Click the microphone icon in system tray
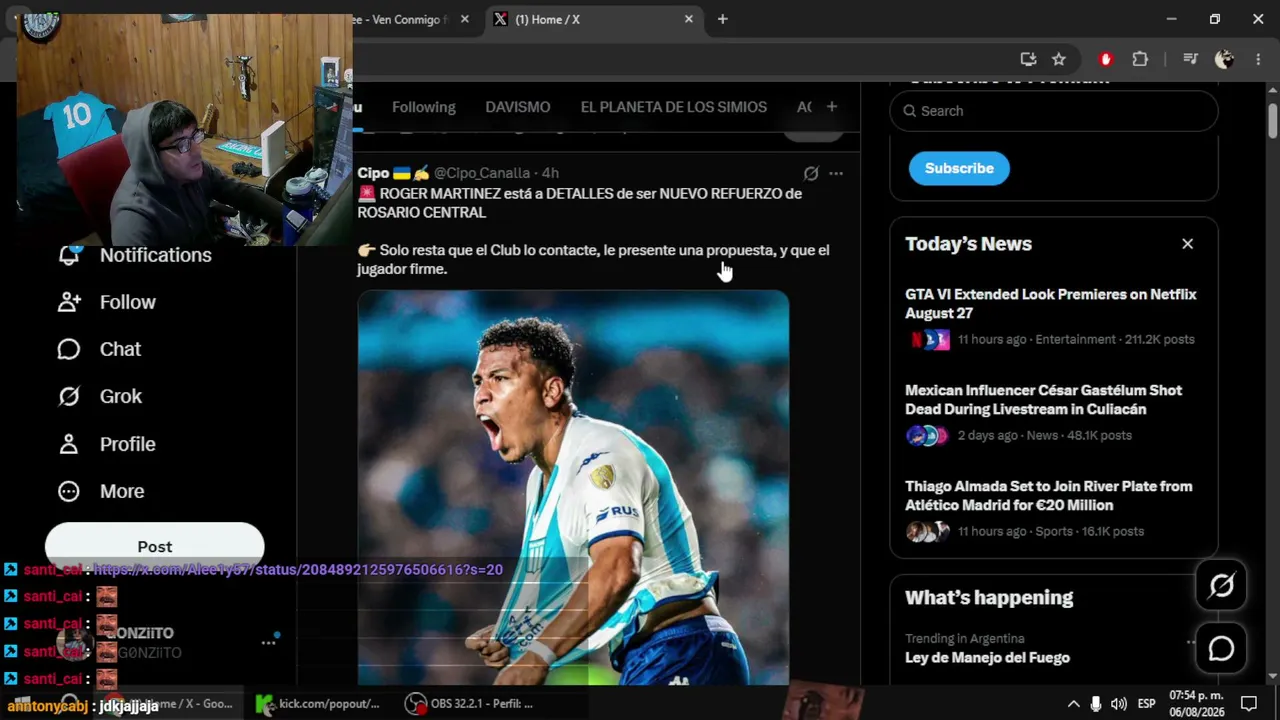 point(1096,704)
